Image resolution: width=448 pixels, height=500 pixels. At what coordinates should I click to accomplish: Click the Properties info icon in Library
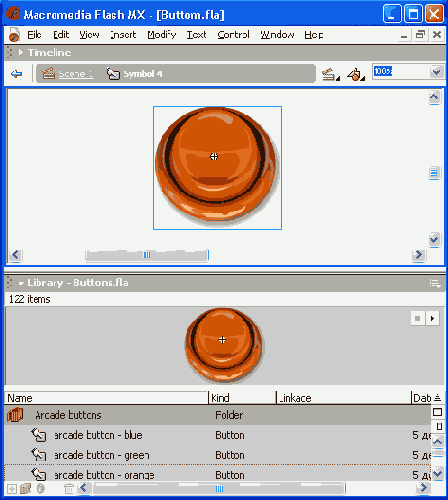pyautogui.click(x=40, y=489)
